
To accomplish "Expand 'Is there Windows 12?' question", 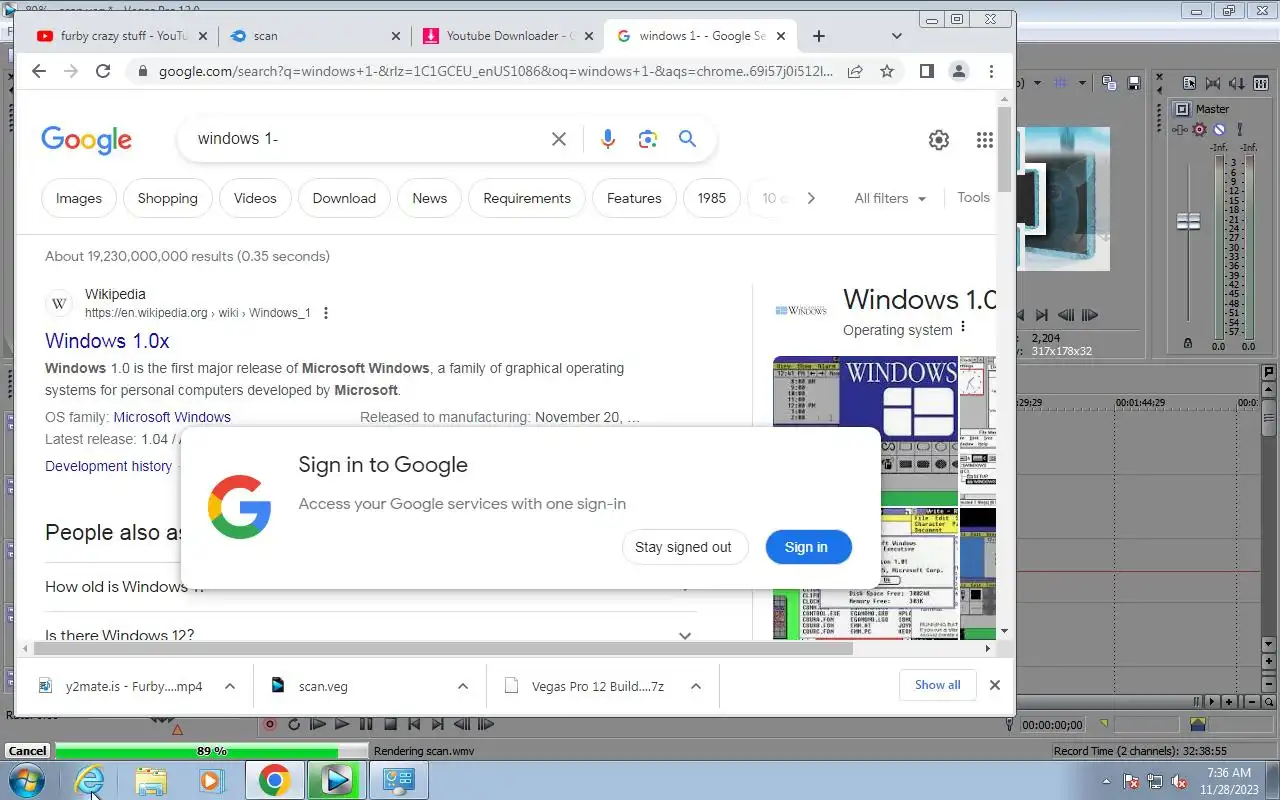I will pyautogui.click(x=685, y=635).
